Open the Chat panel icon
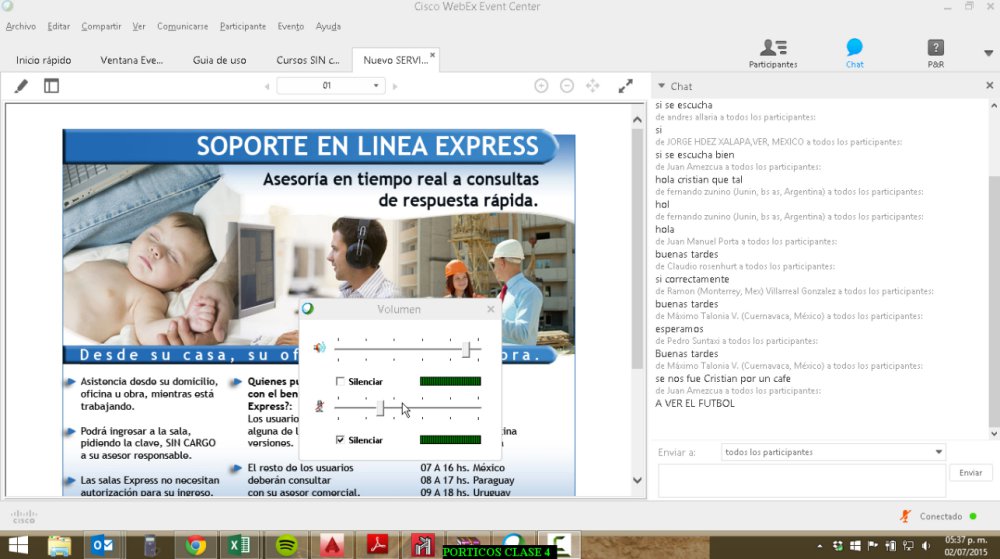 coord(855,54)
